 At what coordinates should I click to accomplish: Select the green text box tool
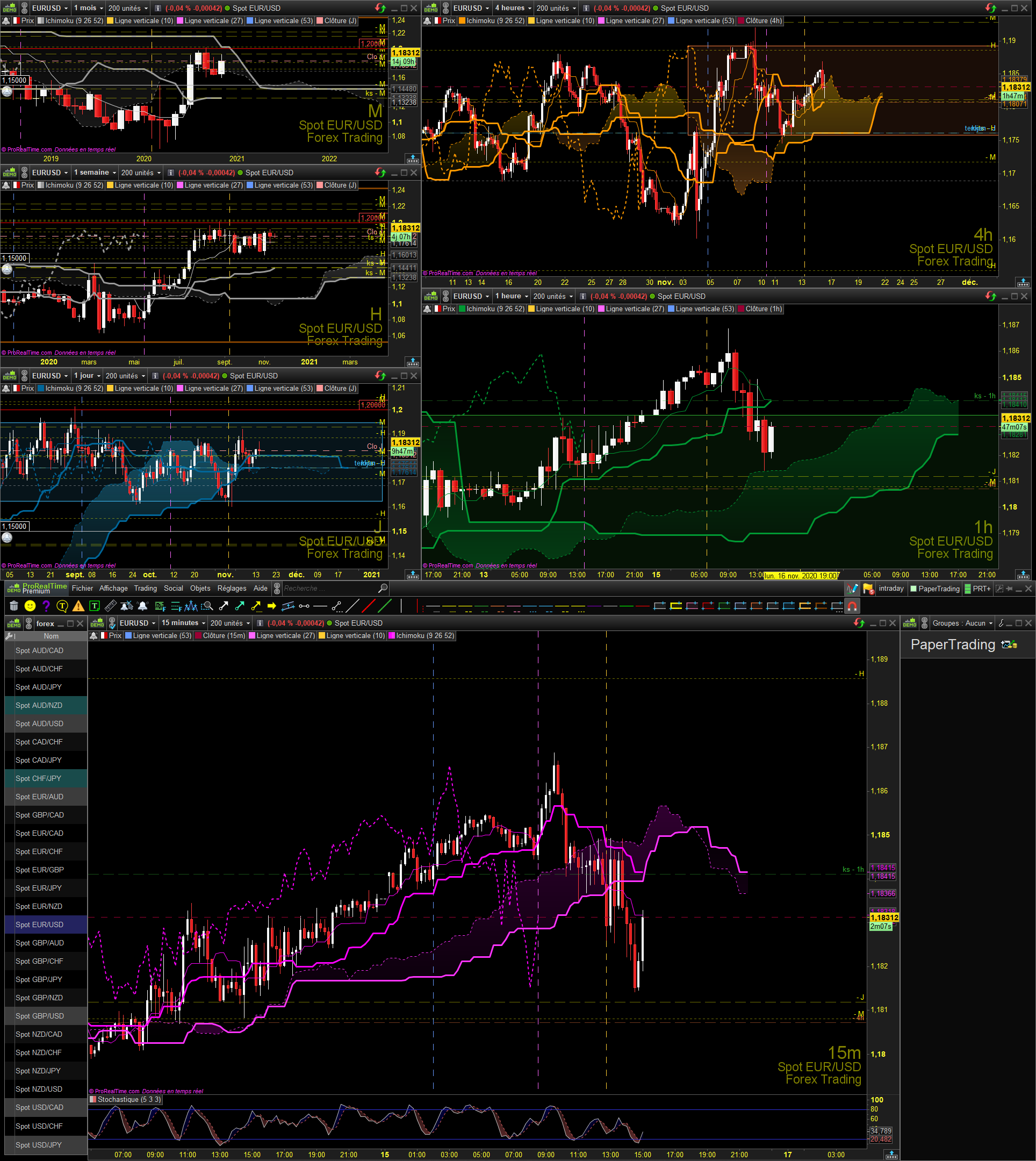tap(95, 606)
